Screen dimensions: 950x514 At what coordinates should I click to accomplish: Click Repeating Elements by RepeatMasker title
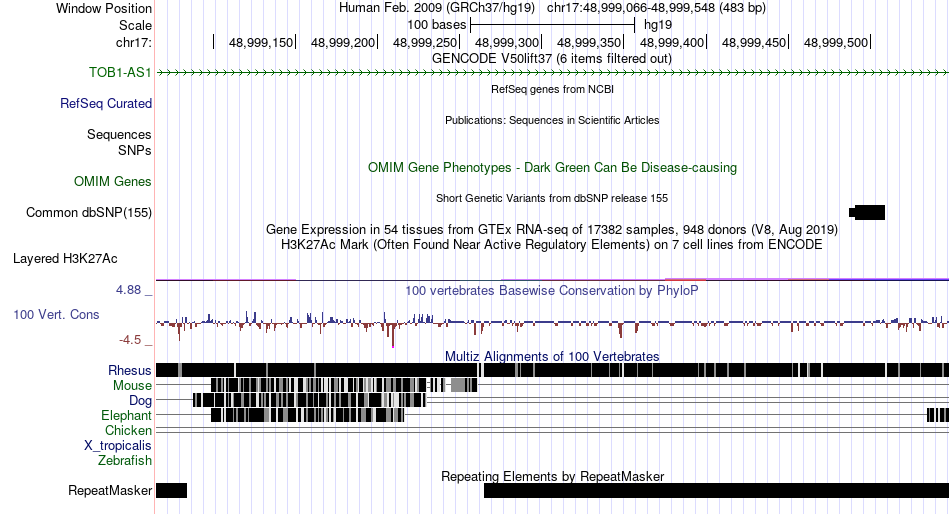[552, 476]
